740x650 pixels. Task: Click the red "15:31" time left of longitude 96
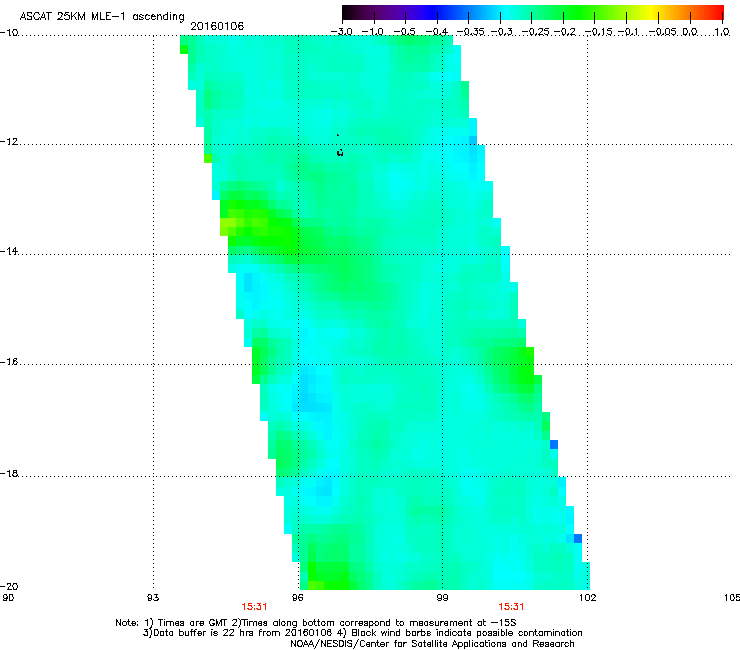tap(254, 607)
